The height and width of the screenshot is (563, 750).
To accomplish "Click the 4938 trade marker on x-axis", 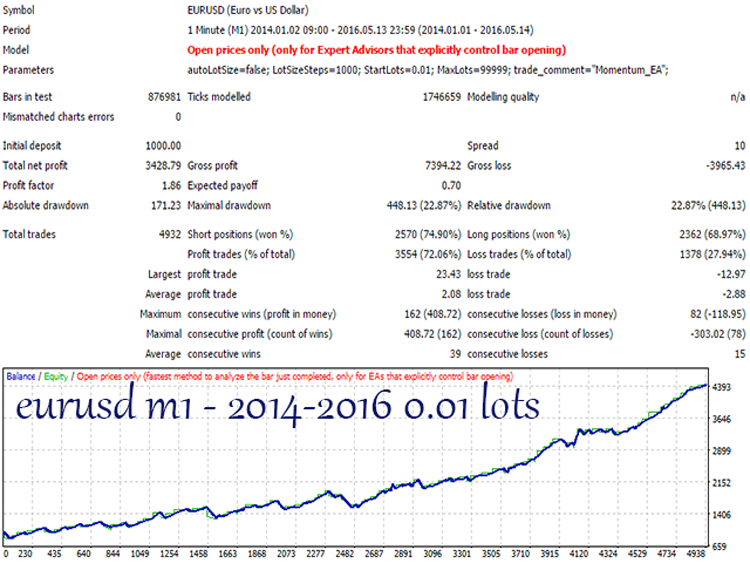I will pyautogui.click(x=695, y=553).
